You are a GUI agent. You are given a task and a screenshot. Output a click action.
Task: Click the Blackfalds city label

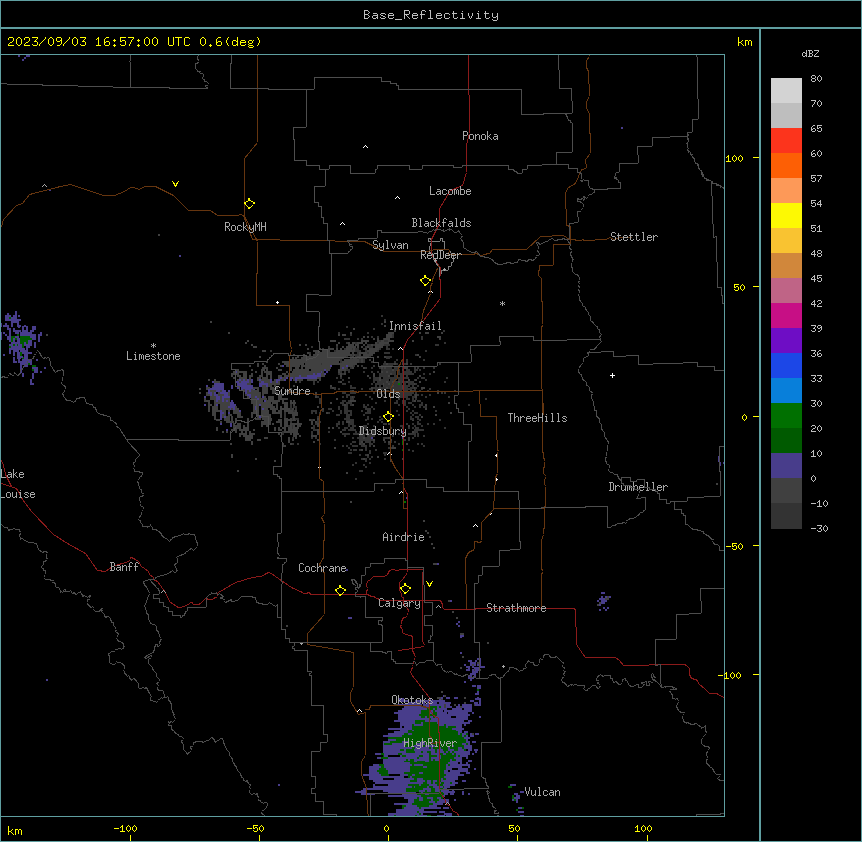click(441, 223)
